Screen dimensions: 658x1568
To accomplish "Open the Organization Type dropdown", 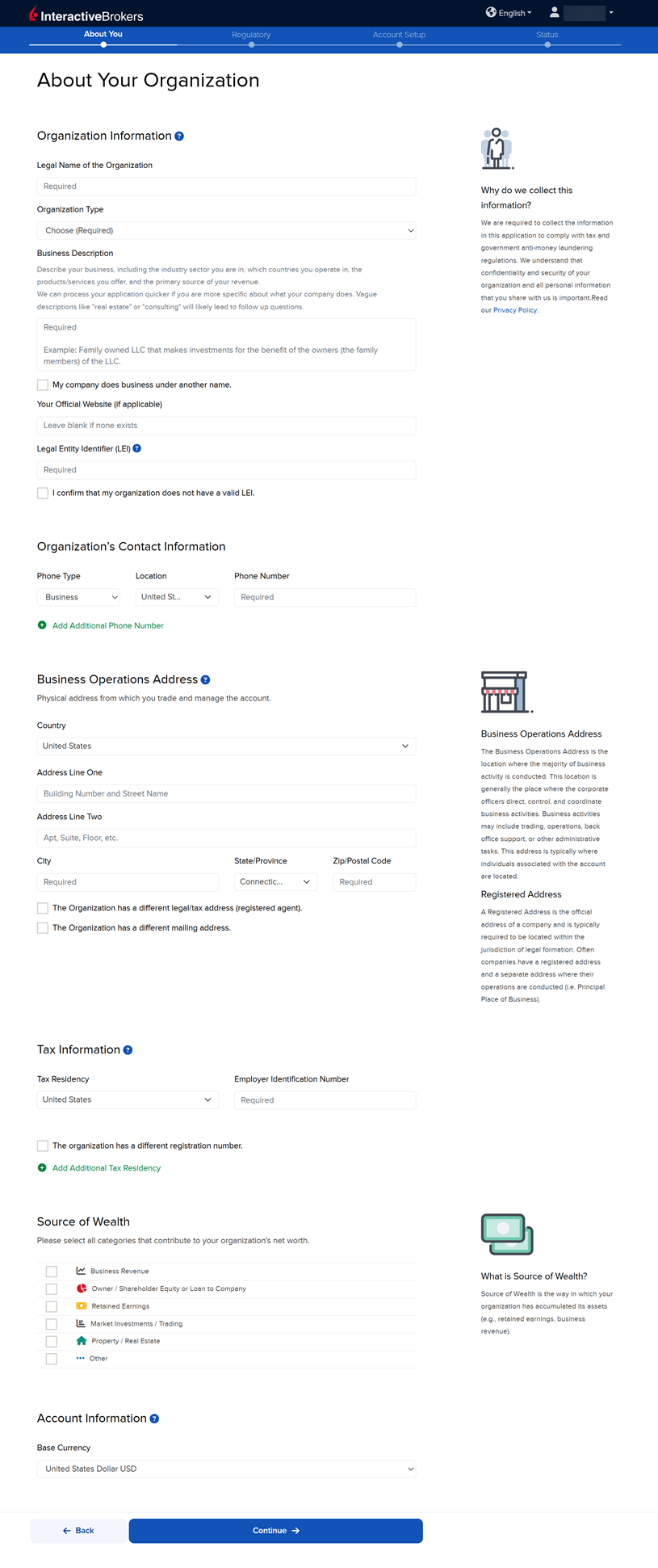I will click(226, 231).
